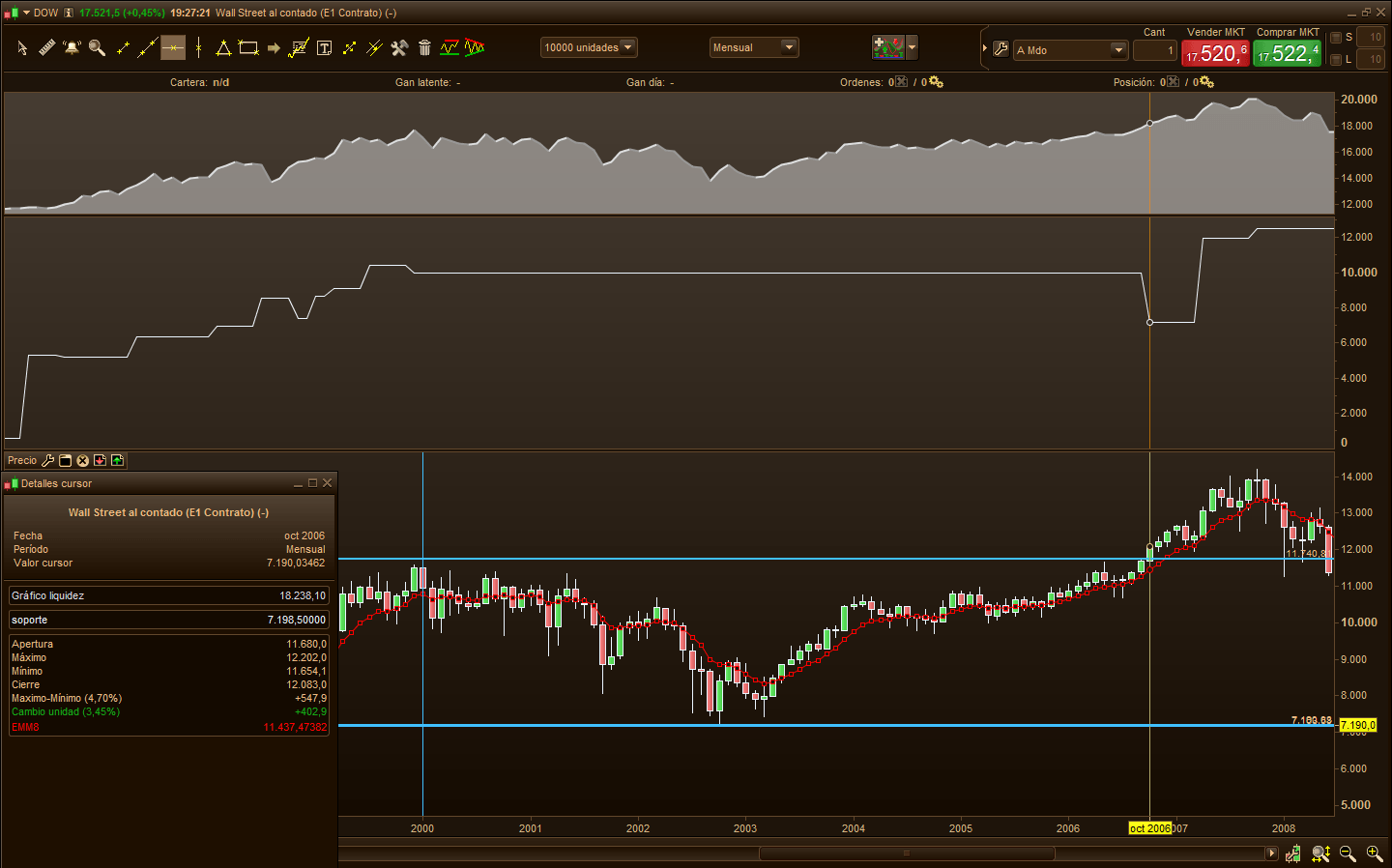Screen dimensions: 1392x868
Task: Select the cursor pointer tool
Action: (x=22, y=47)
